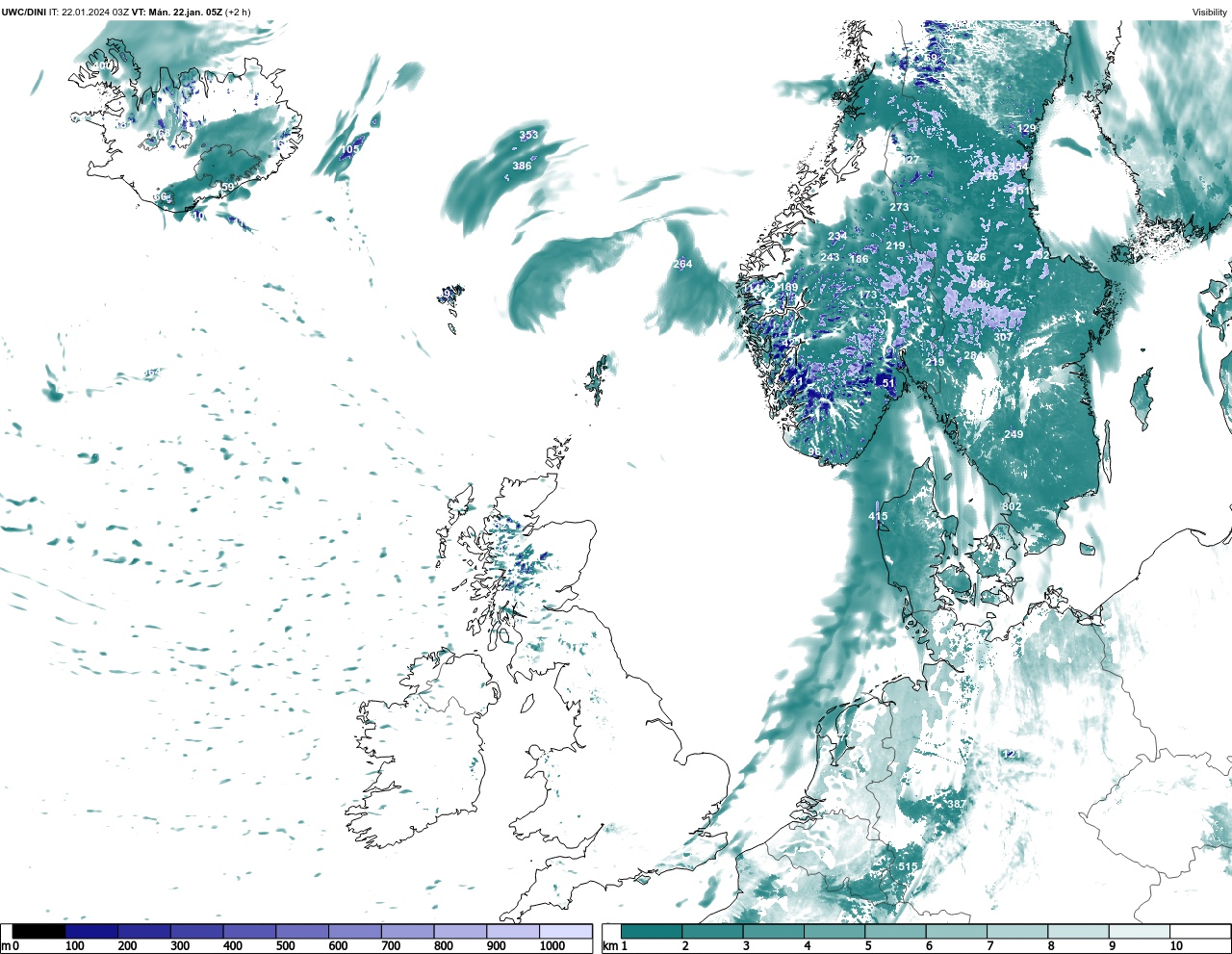The width and height of the screenshot is (1232, 954).
Task: Click the 300–400 m legend swatch
Action: click(196, 931)
